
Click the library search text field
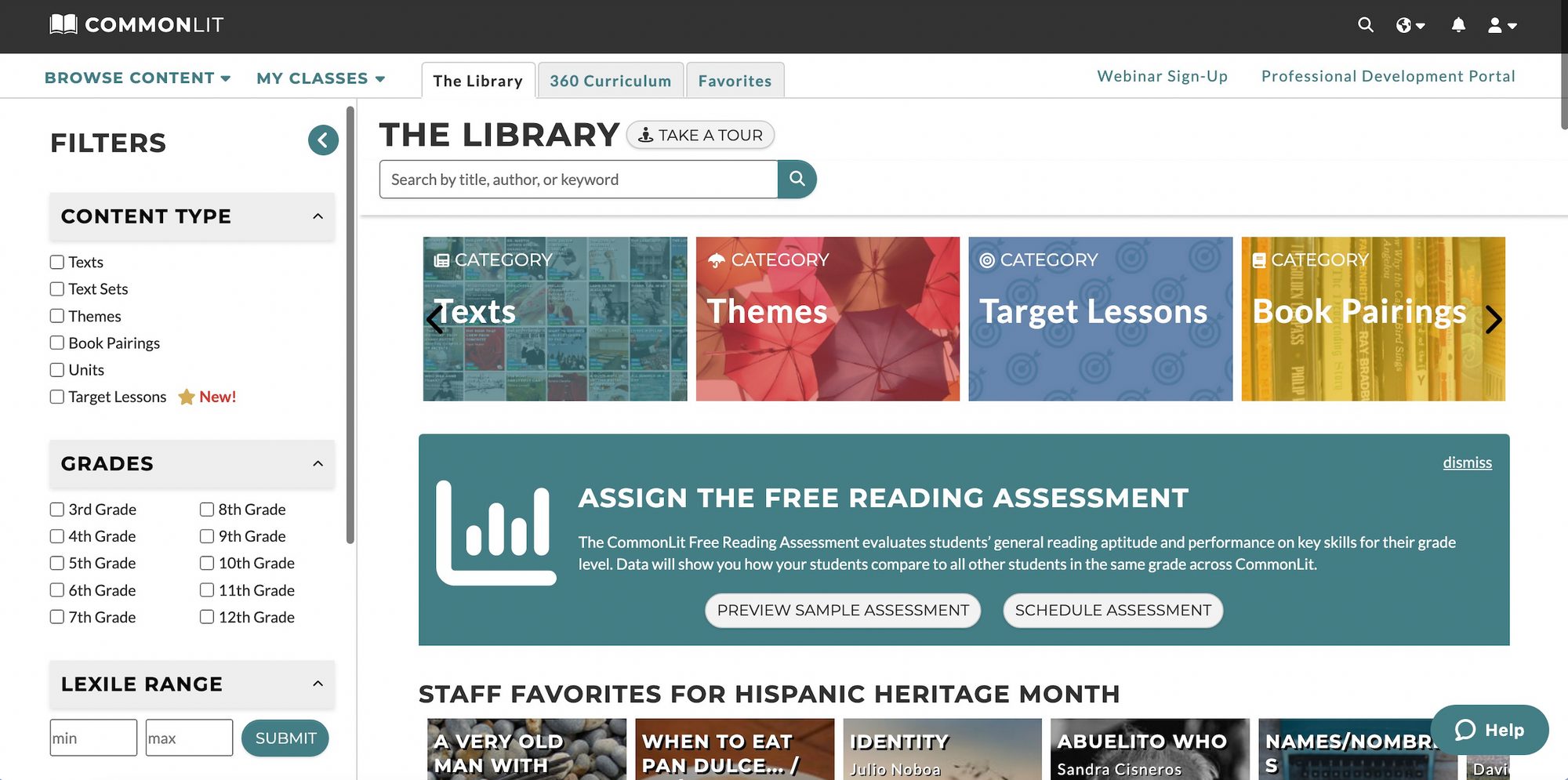click(x=579, y=180)
